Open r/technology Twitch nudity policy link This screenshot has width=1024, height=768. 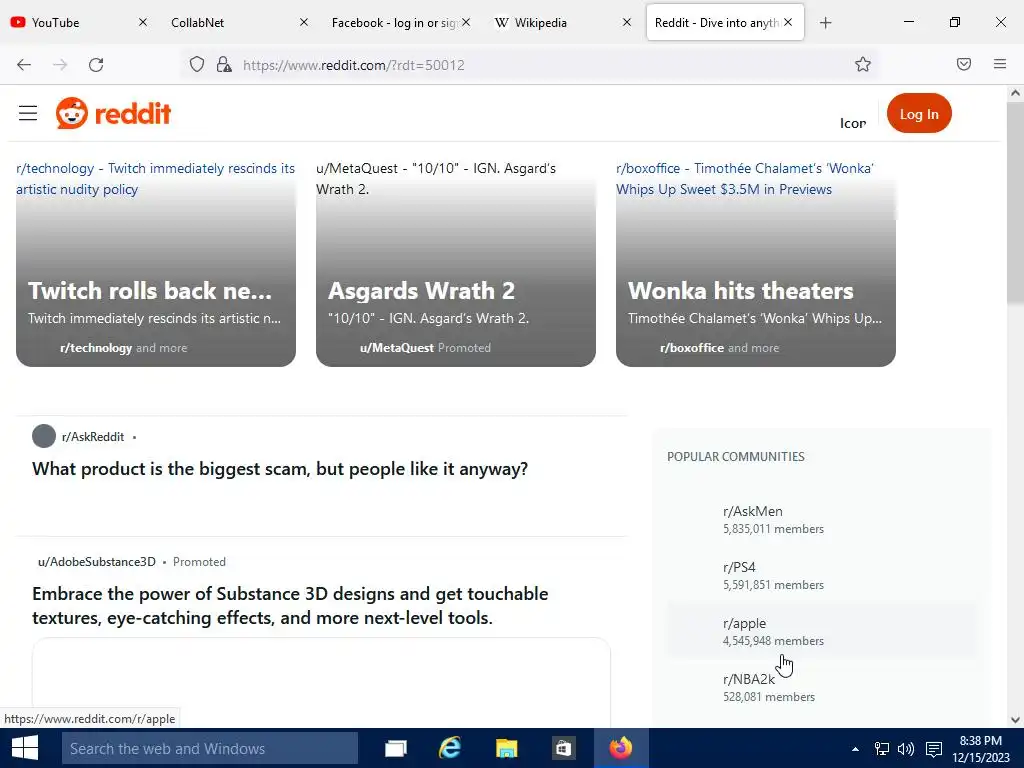point(155,178)
